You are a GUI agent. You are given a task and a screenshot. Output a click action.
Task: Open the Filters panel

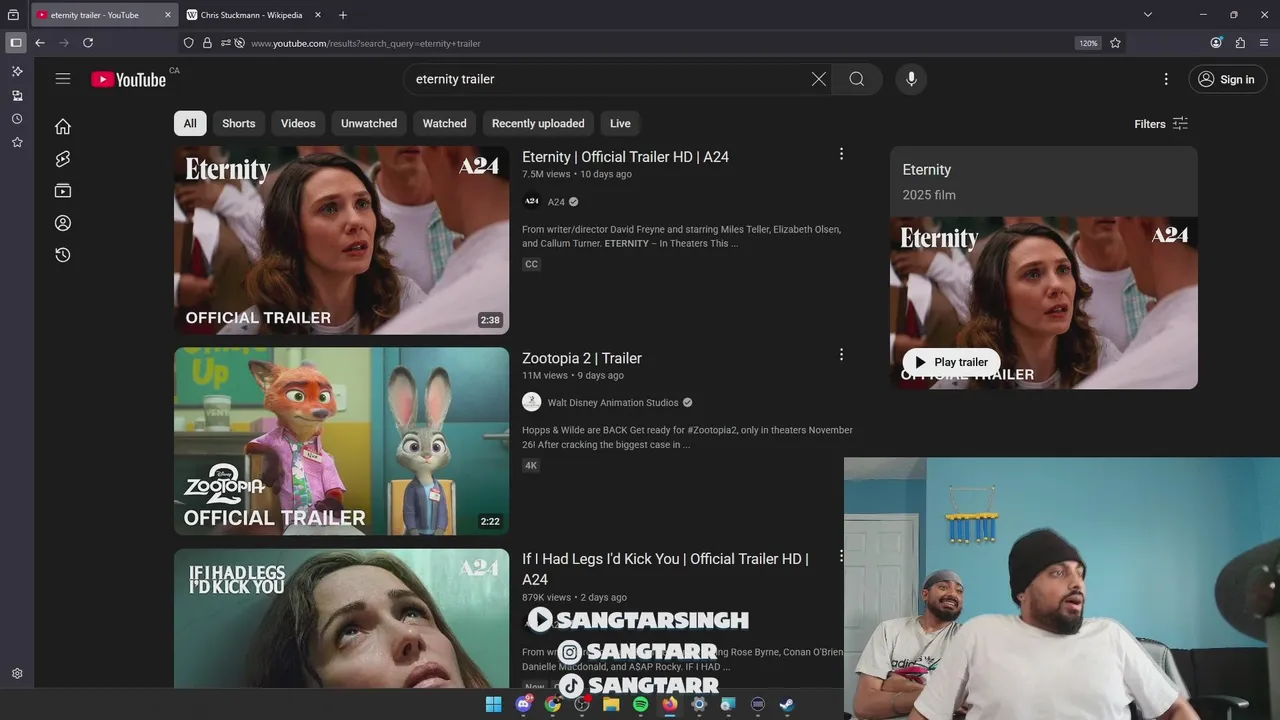[x=1161, y=124]
